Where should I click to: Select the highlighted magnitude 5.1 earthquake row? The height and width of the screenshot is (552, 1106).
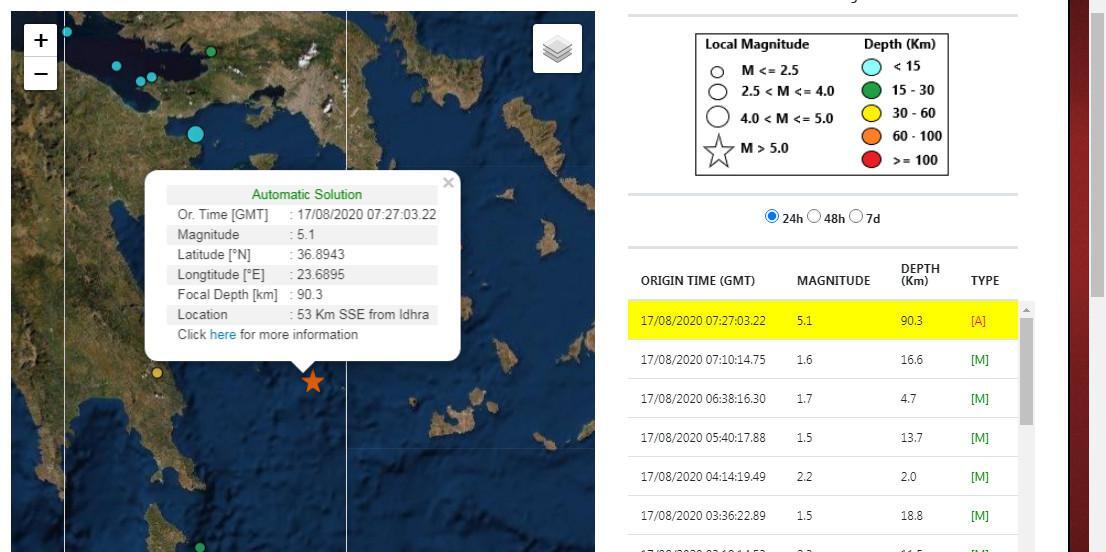coord(822,320)
